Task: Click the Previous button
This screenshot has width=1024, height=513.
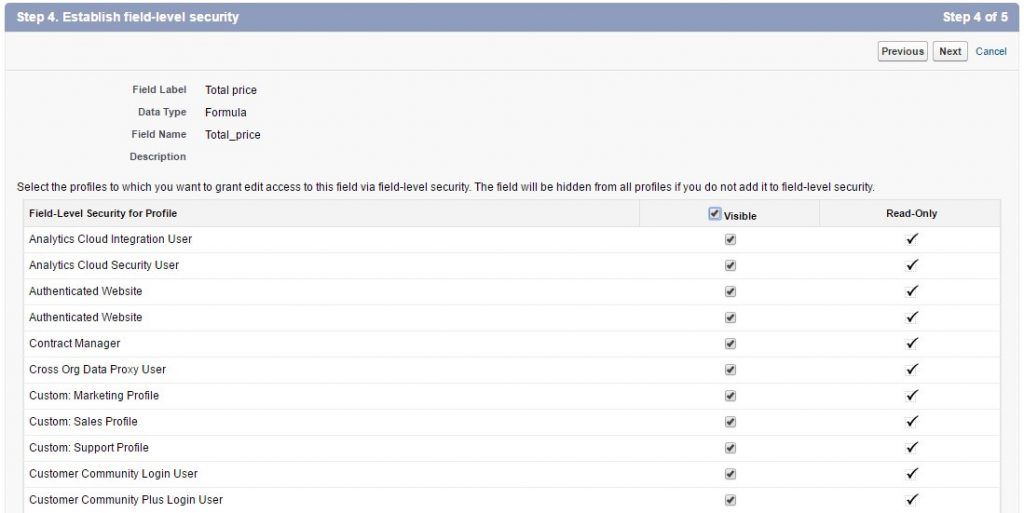Action: (x=902, y=51)
